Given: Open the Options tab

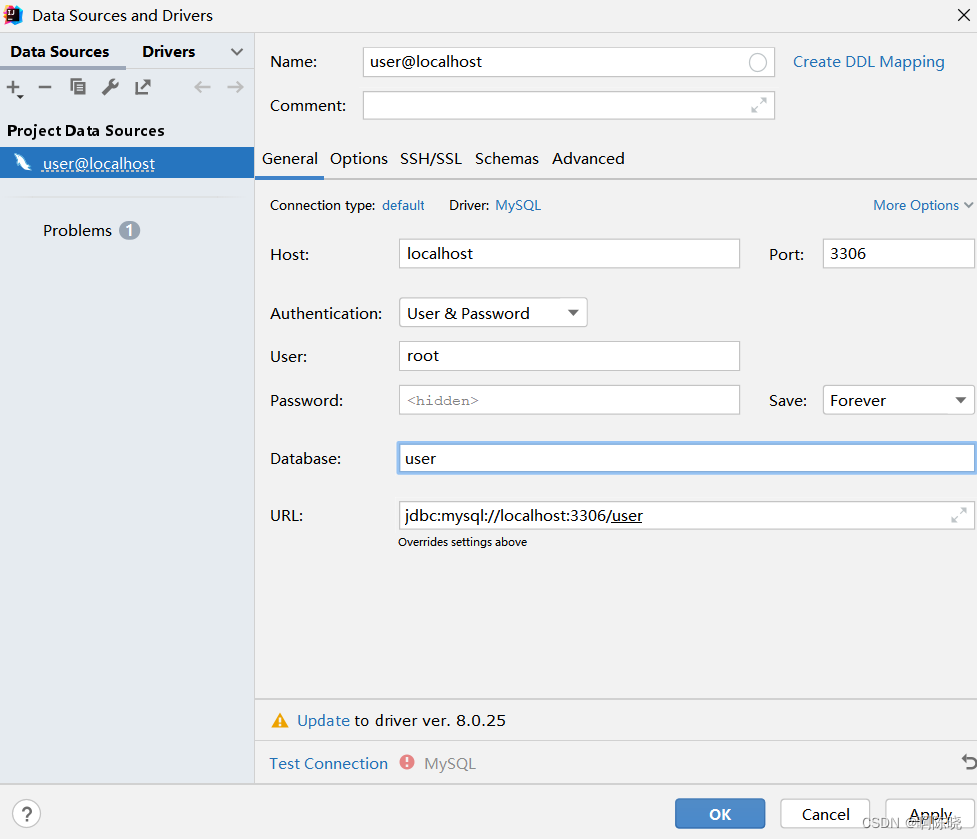Looking at the screenshot, I should click(x=359, y=159).
